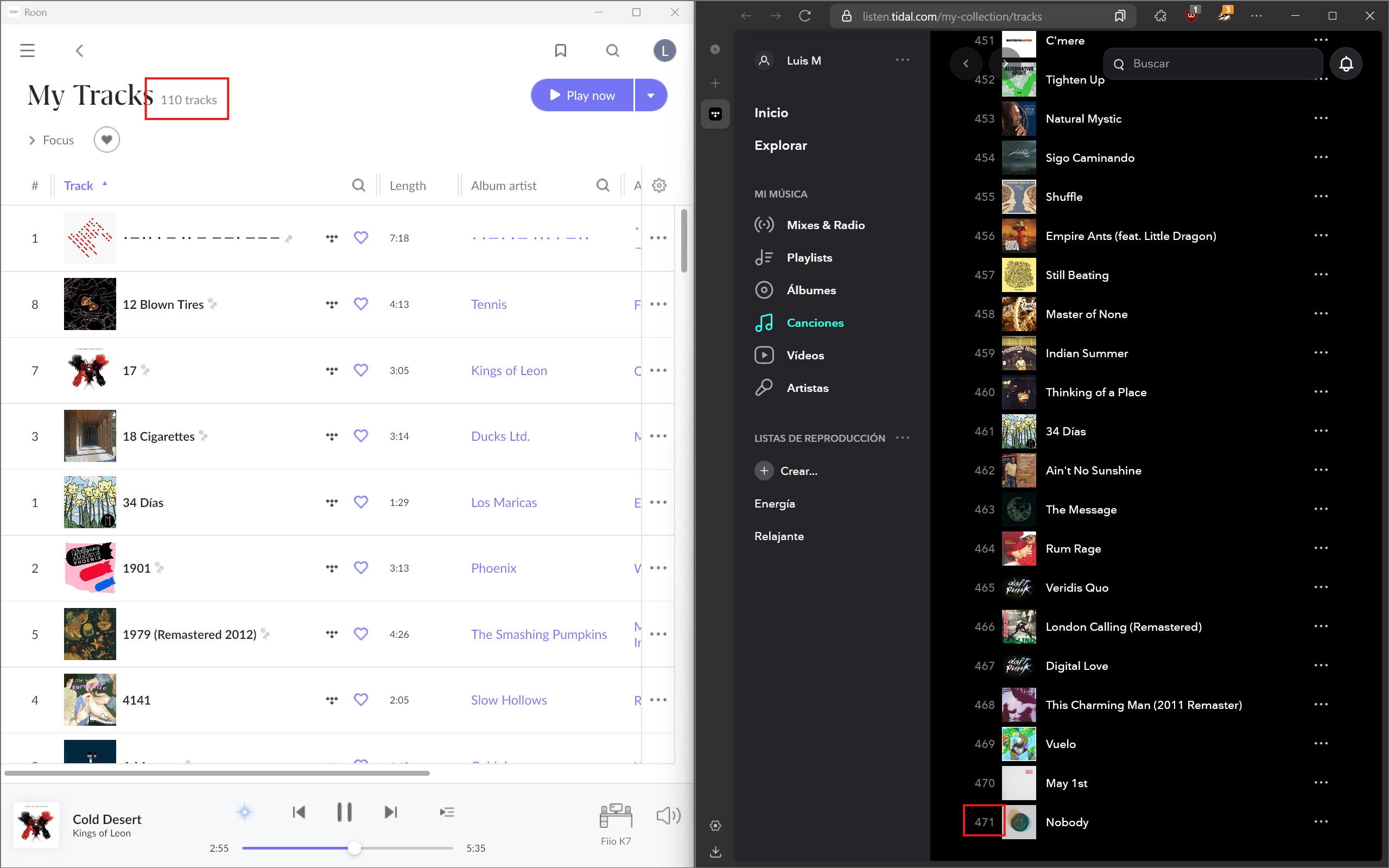1389x868 pixels.
Task: Sort by Track column header
Action: (79, 186)
